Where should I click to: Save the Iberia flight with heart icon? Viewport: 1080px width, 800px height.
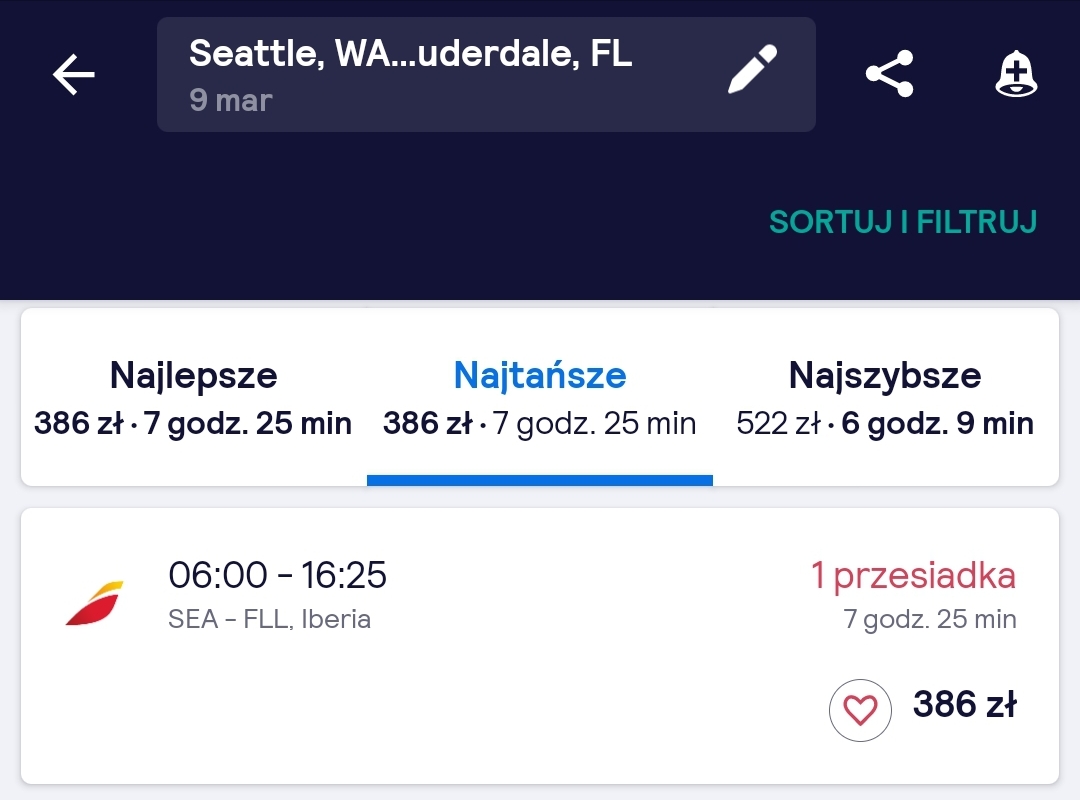[x=860, y=710]
